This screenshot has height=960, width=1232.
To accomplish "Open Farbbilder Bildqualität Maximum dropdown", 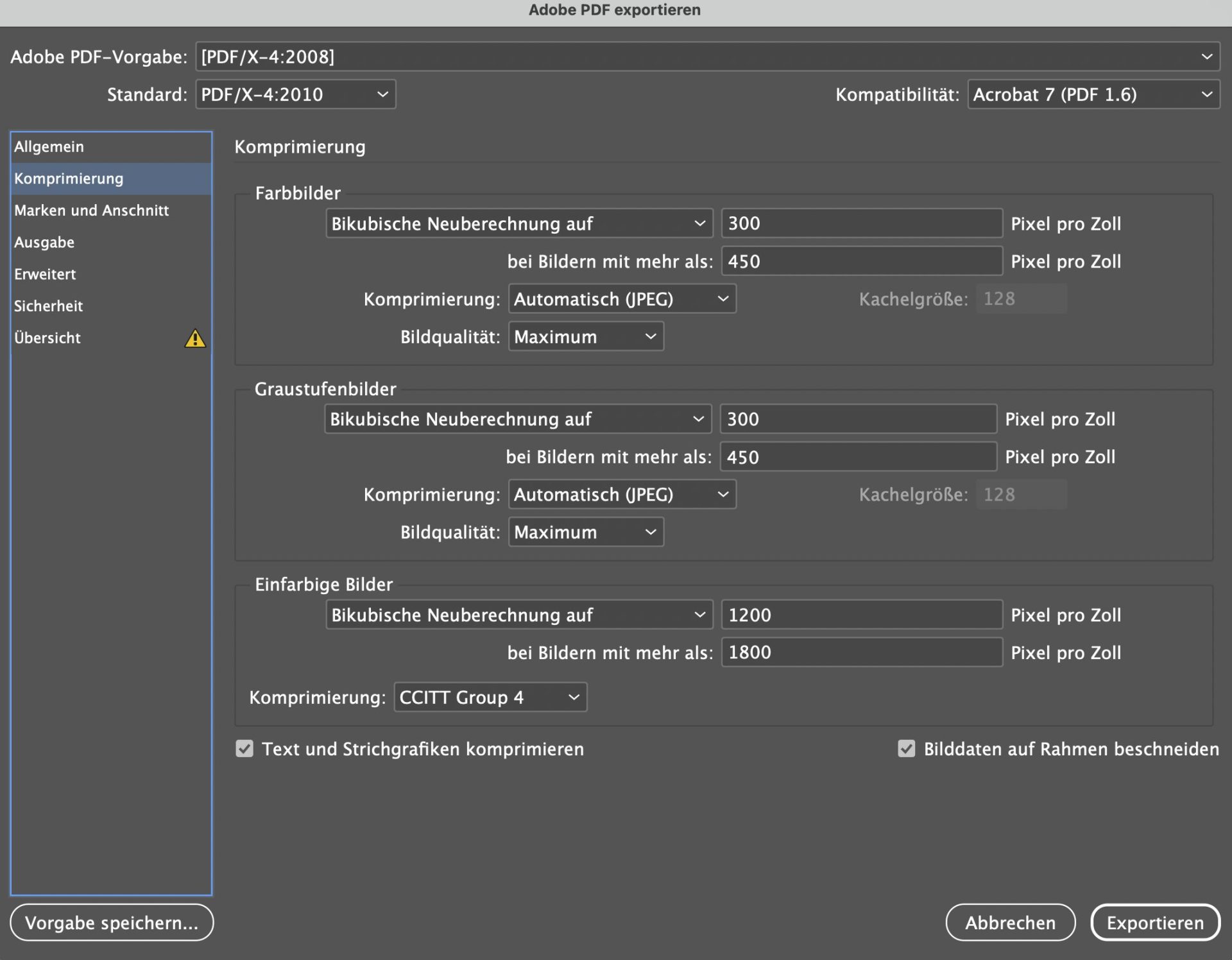I will pos(586,337).
